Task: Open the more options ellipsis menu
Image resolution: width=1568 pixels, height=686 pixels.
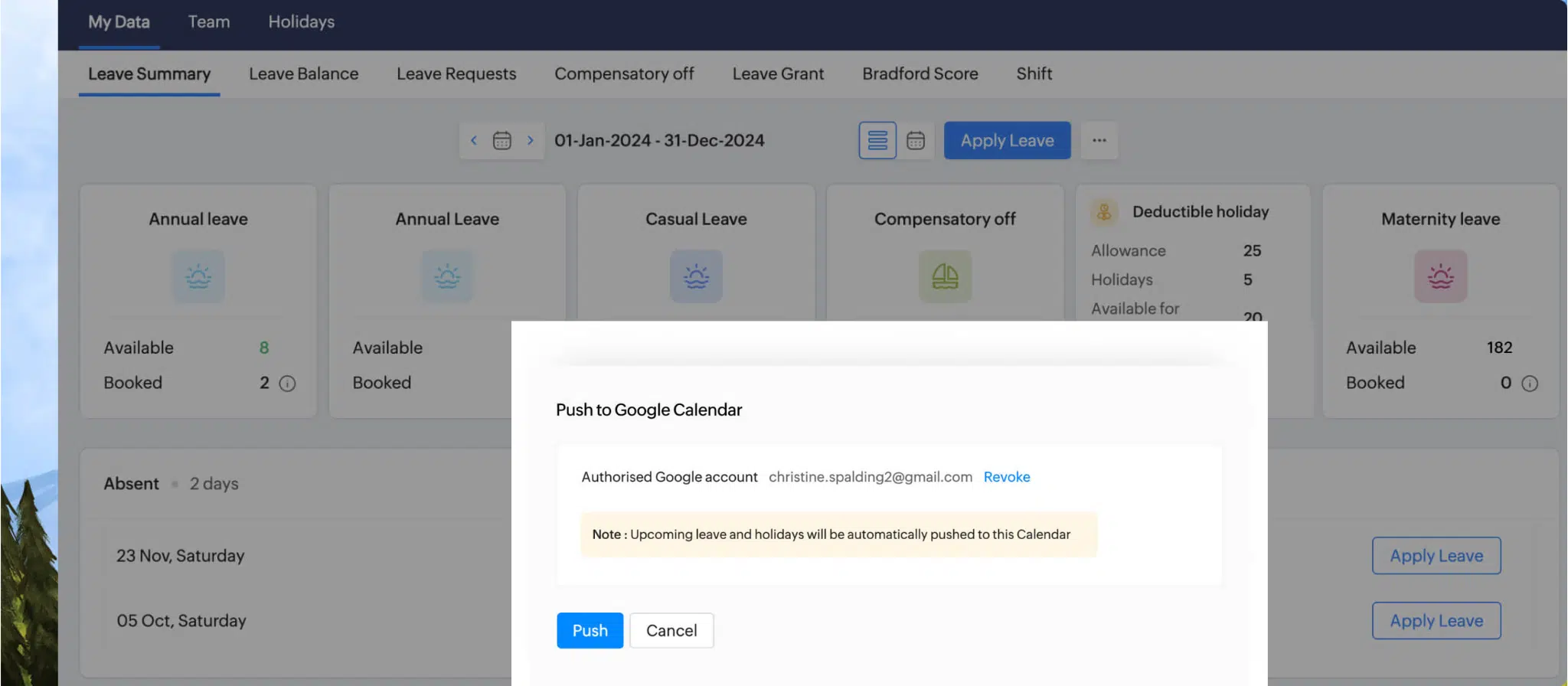Action: [x=1100, y=140]
